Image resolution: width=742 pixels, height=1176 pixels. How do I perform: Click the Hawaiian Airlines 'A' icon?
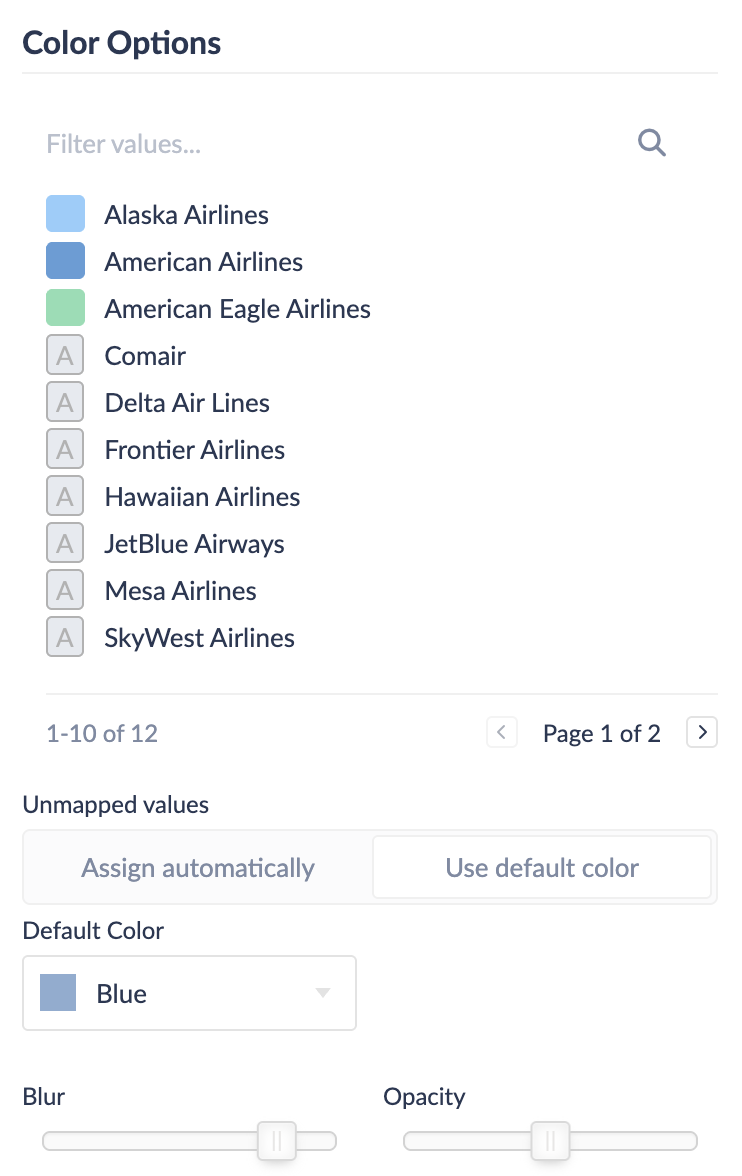coord(65,497)
